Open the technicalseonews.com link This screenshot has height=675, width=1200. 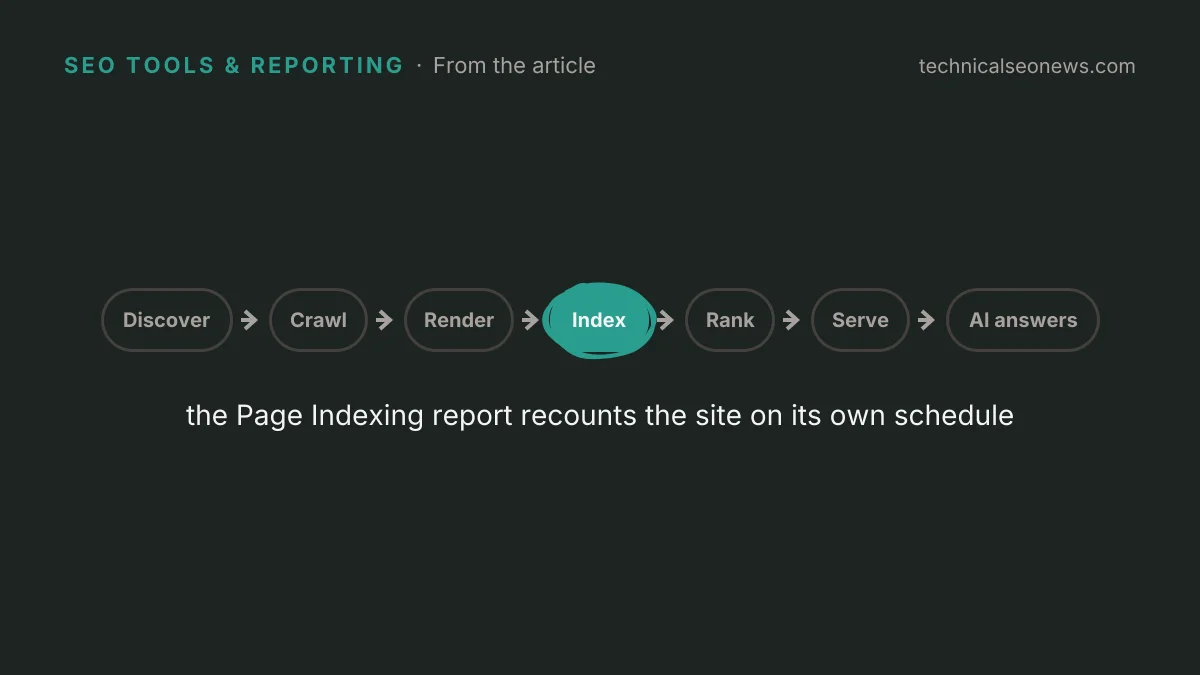(1027, 67)
